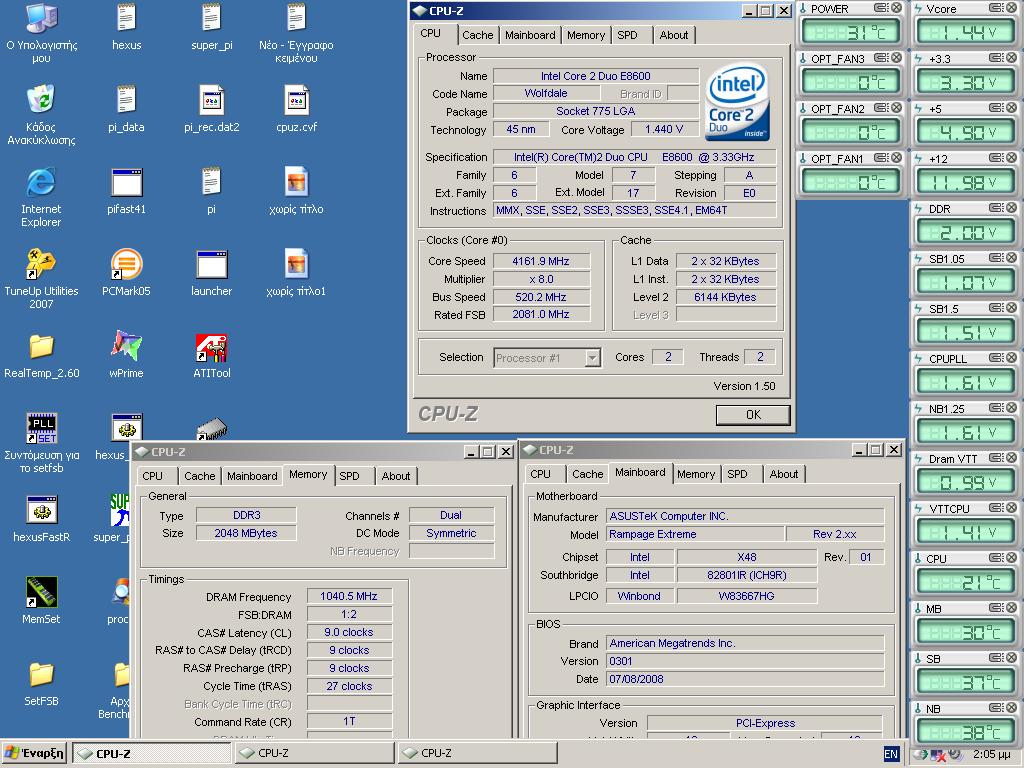Click the Level 2 cache value 6144 KBytes
1024x768 pixels.
726,297
